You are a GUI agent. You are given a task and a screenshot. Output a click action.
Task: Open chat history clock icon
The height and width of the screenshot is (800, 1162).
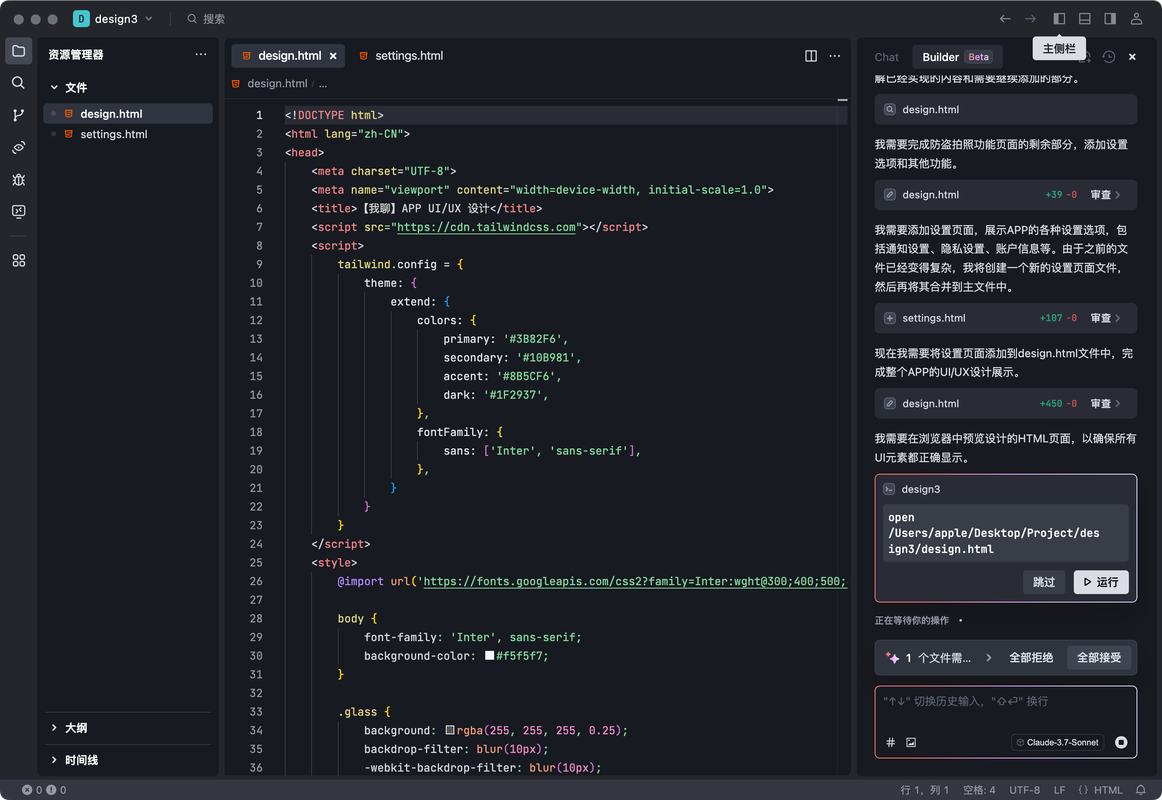click(1109, 57)
